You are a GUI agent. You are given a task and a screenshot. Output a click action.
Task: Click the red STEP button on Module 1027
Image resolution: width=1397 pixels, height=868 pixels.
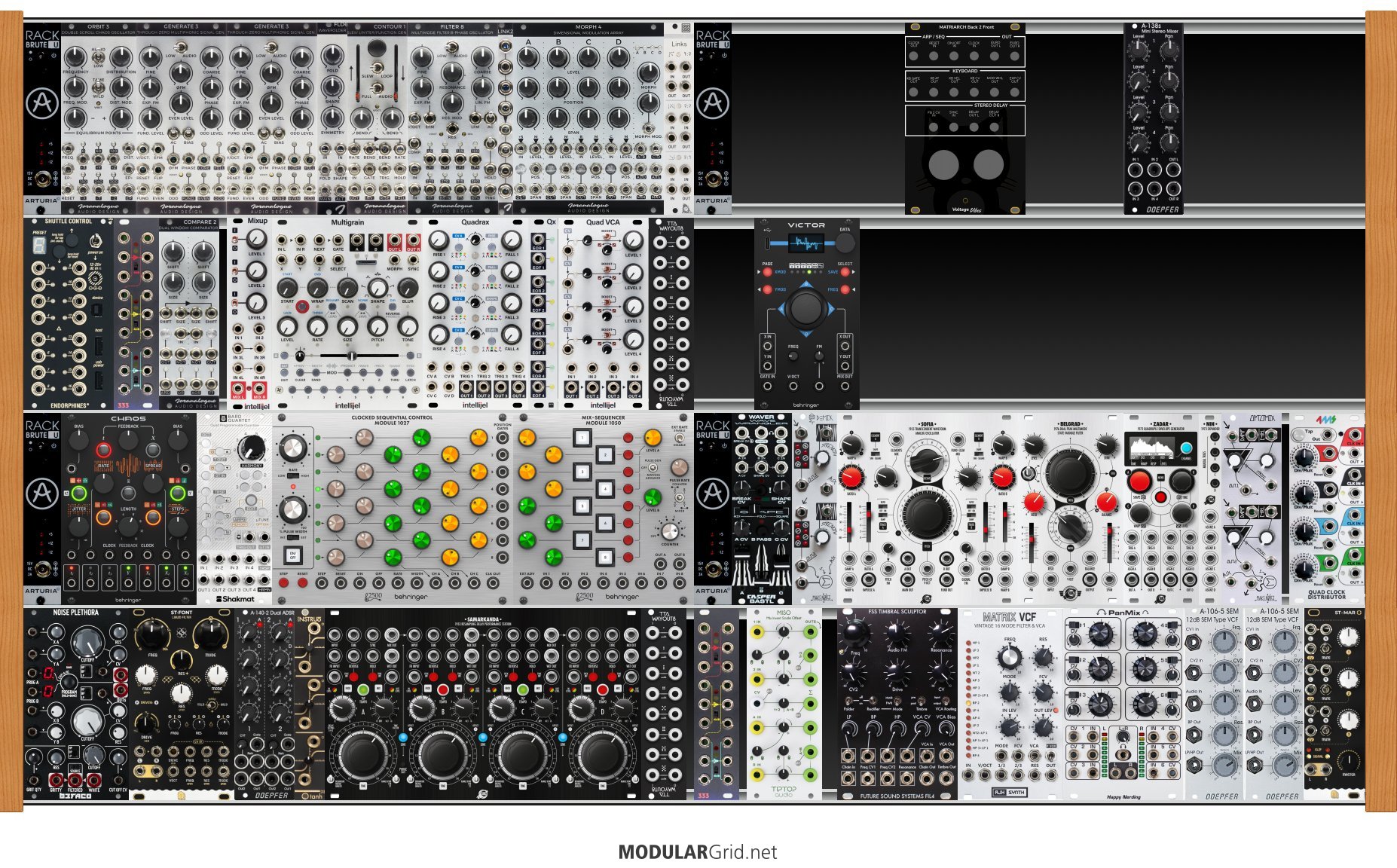283,582
